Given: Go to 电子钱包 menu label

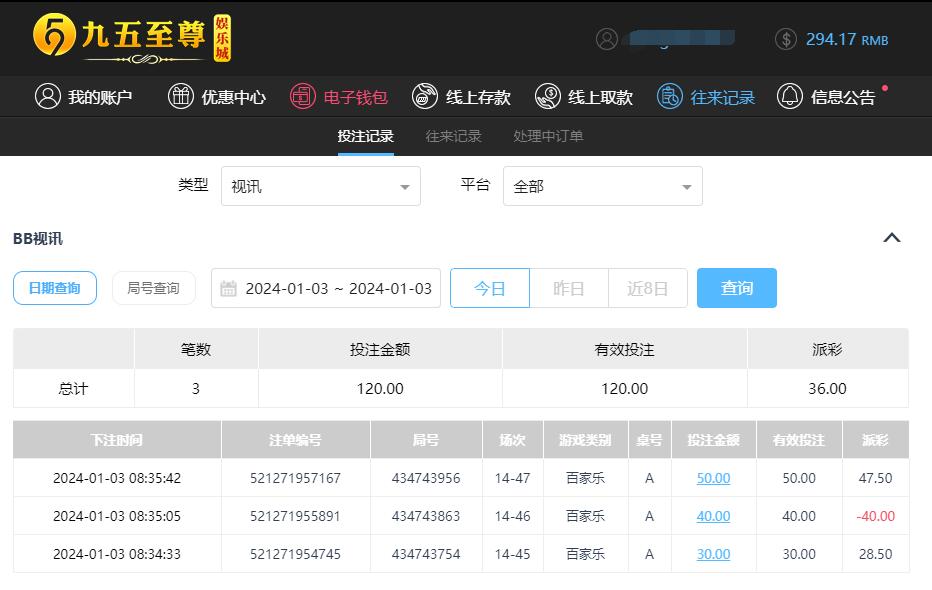Looking at the screenshot, I should click(355, 97).
